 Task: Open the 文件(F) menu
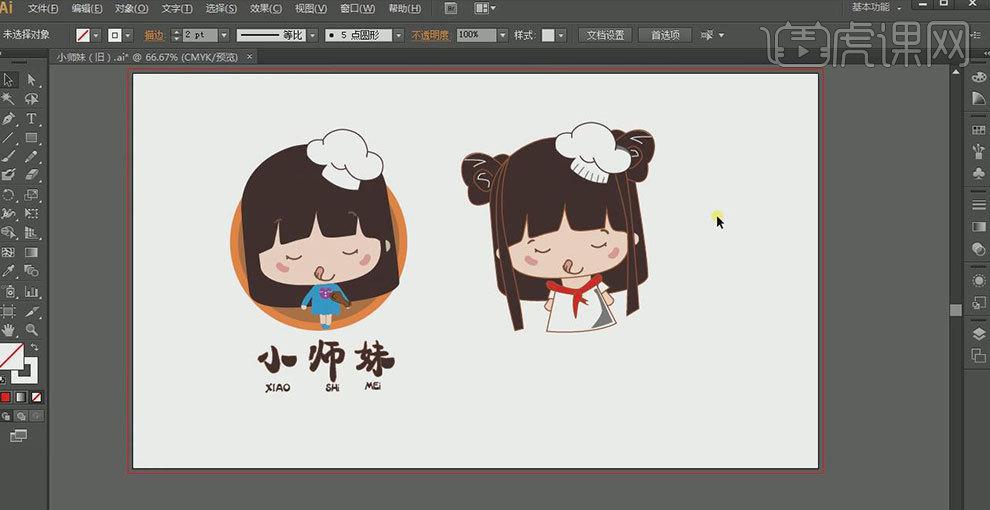point(44,9)
